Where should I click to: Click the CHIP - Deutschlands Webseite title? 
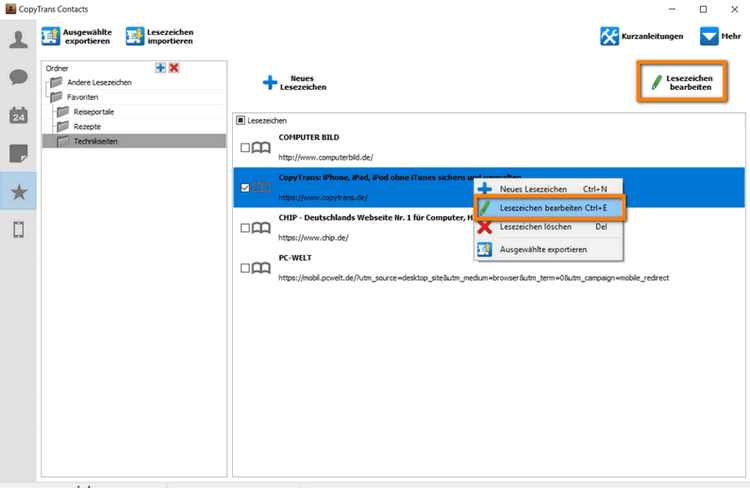(x=375, y=218)
